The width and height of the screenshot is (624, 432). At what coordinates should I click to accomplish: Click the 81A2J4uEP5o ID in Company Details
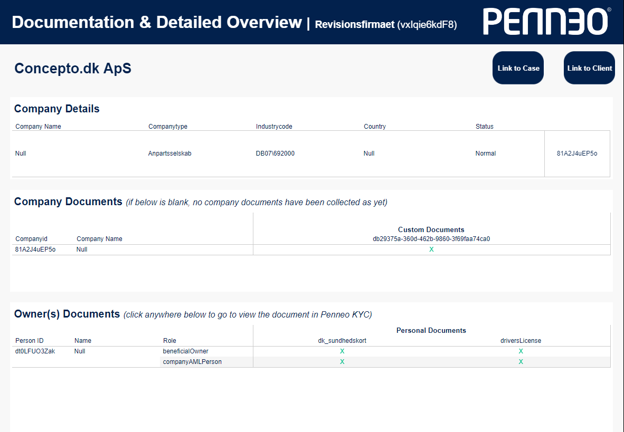(577, 154)
